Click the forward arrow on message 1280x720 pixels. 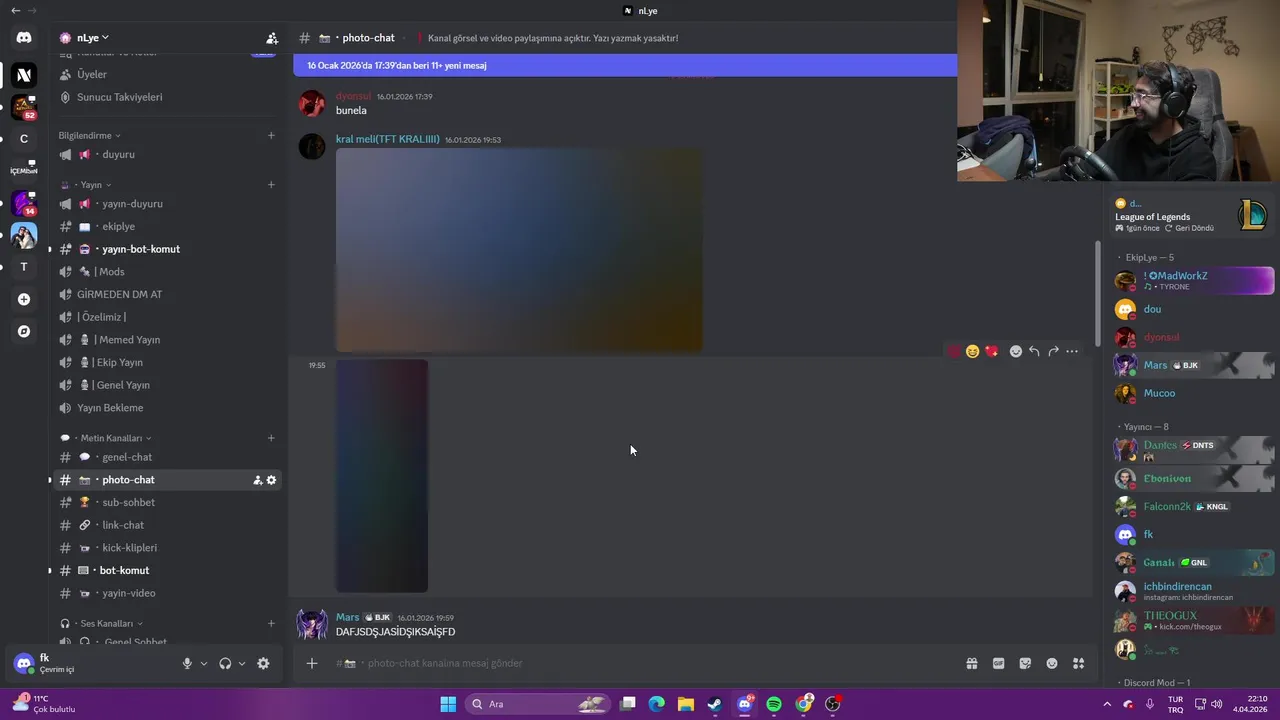coord(1053,351)
